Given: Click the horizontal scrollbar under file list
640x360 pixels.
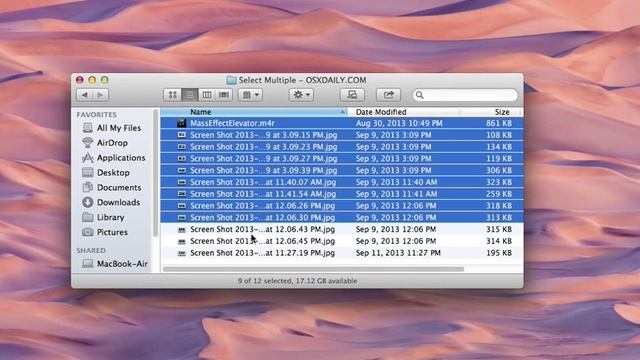Looking at the screenshot, I should coord(313,269).
